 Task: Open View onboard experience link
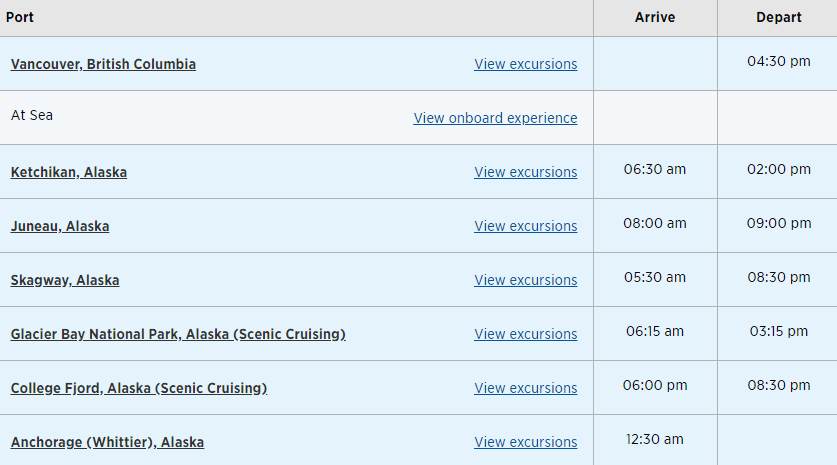coord(495,118)
